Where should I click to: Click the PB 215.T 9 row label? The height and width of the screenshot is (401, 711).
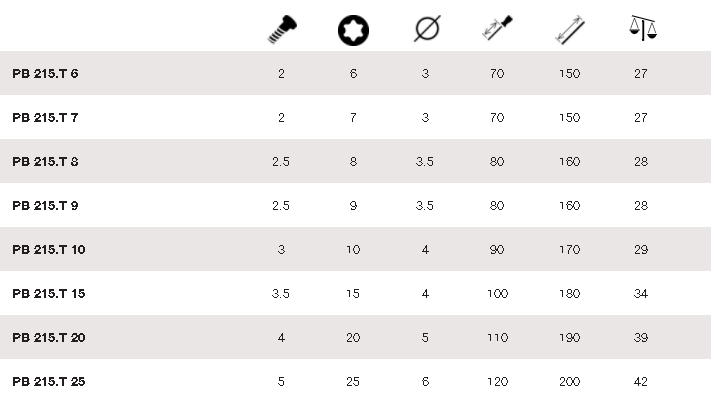(x=46, y=206)
